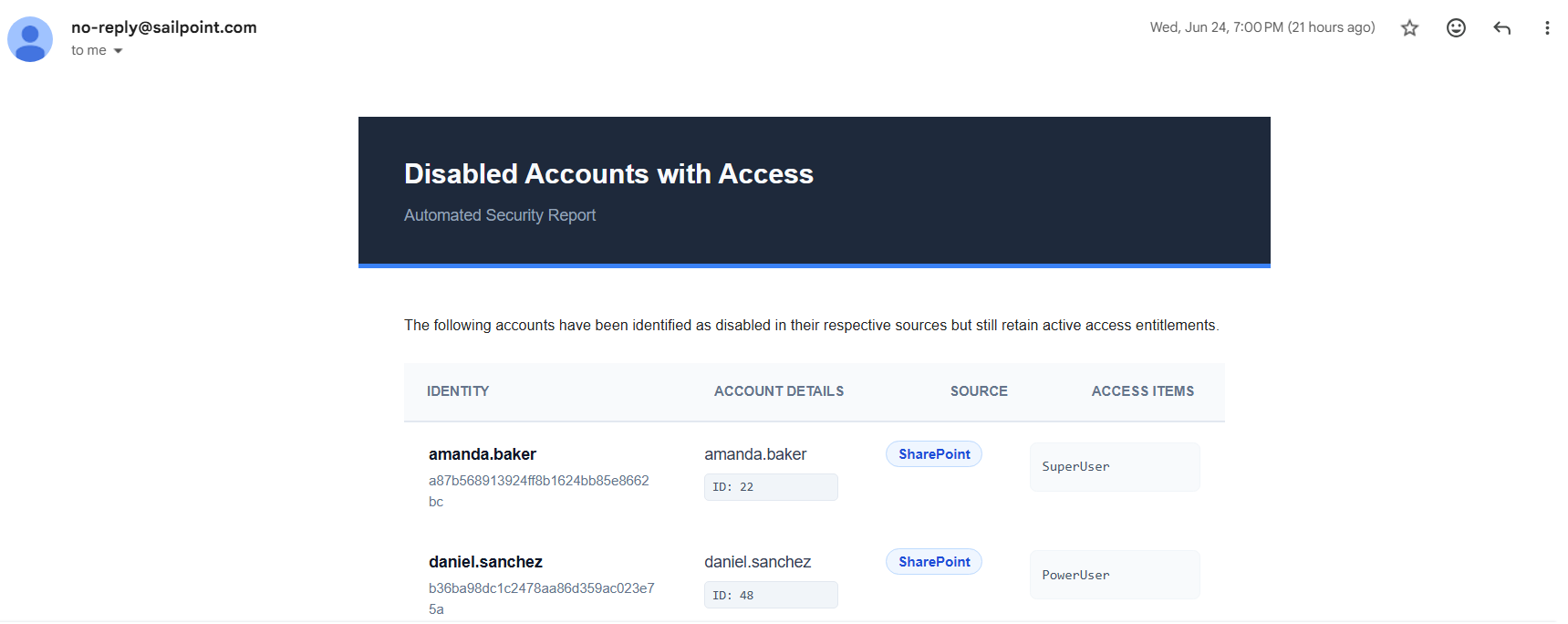1568x624 pixels.
Task: Click the PowerUser access item
Action: click(1115, 575)
